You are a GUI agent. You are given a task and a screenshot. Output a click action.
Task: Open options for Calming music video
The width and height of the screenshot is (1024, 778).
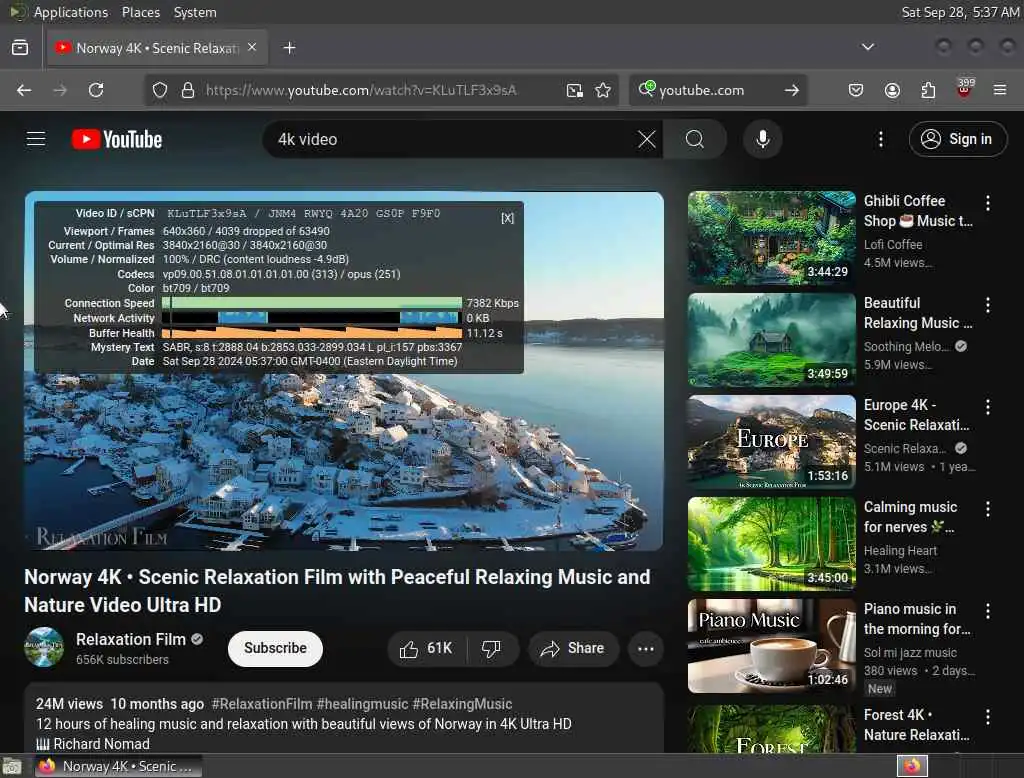tap(987, 509)
